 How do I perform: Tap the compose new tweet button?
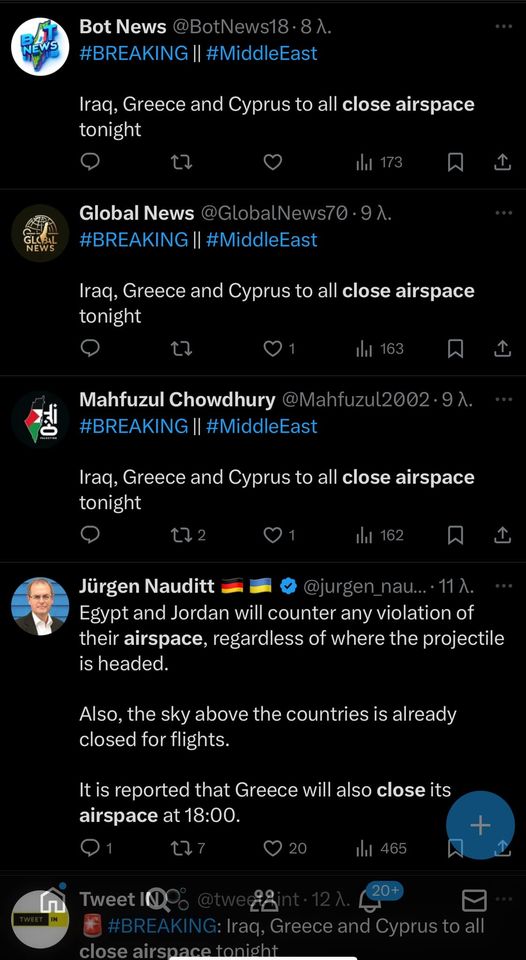[480, 825]
